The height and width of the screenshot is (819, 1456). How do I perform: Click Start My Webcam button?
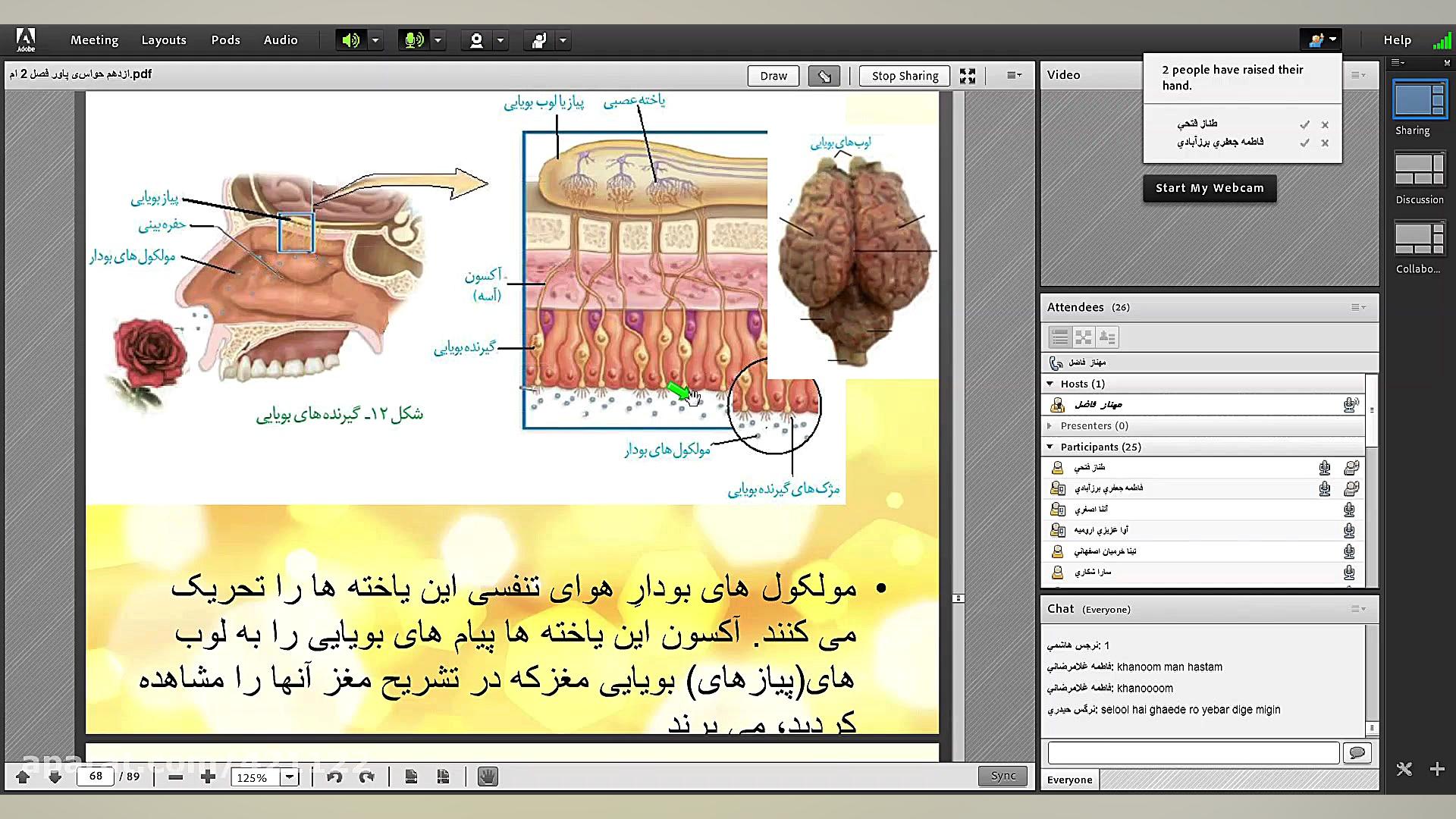(x=1210, y=188)
